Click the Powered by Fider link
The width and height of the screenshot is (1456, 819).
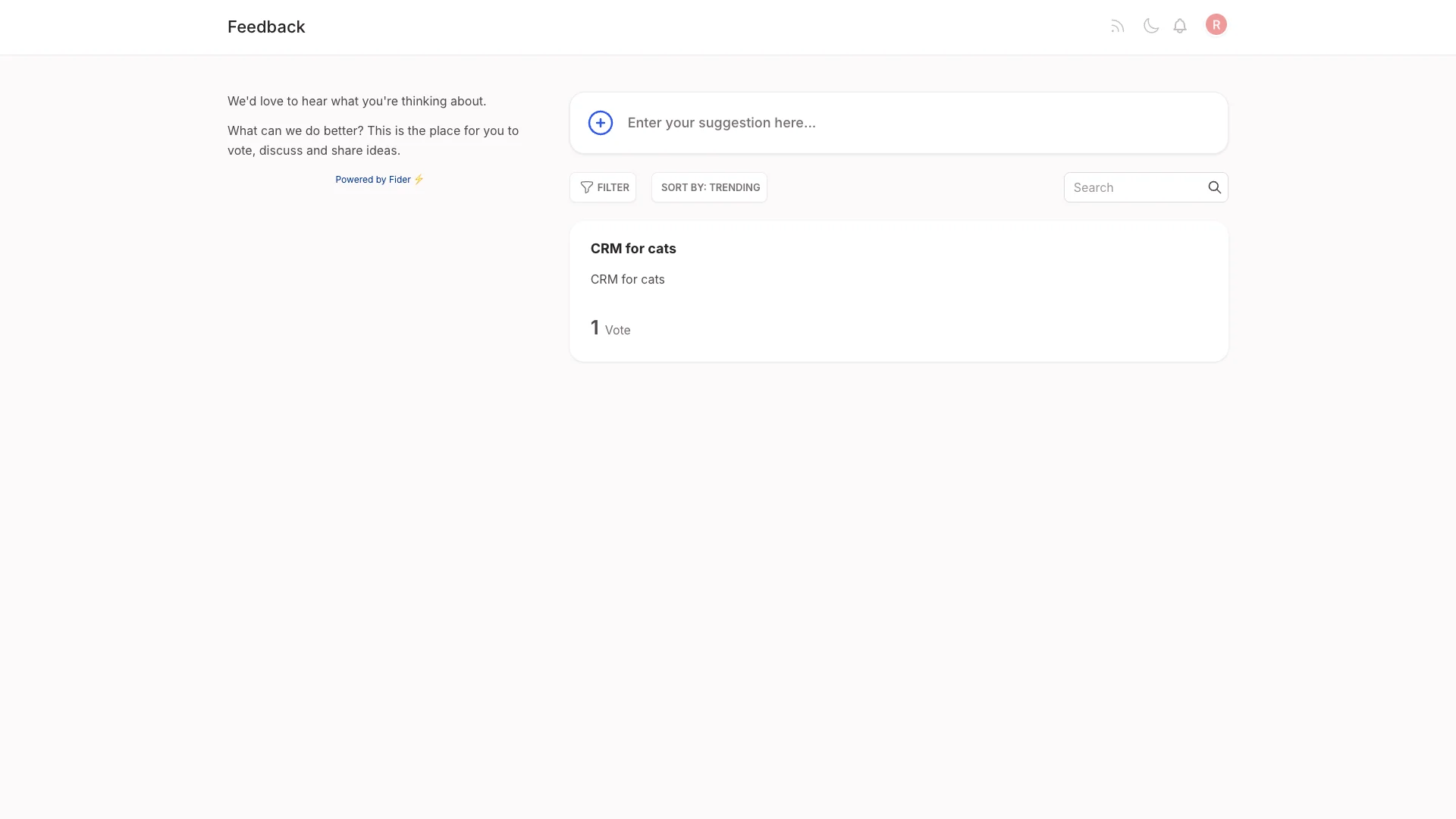pyautogui.click(x=373, y=179)
